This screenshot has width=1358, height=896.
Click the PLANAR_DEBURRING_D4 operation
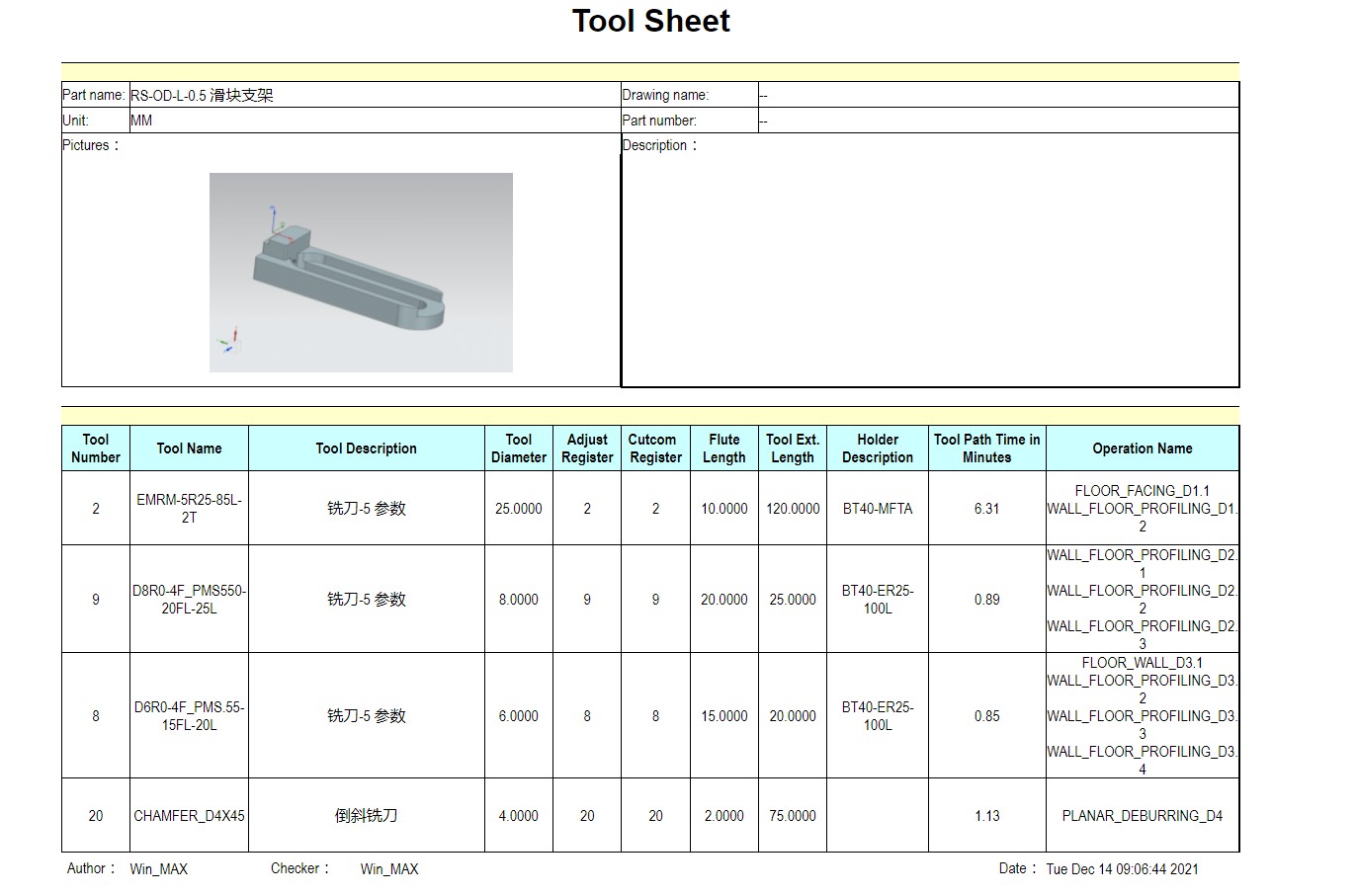1143,816
